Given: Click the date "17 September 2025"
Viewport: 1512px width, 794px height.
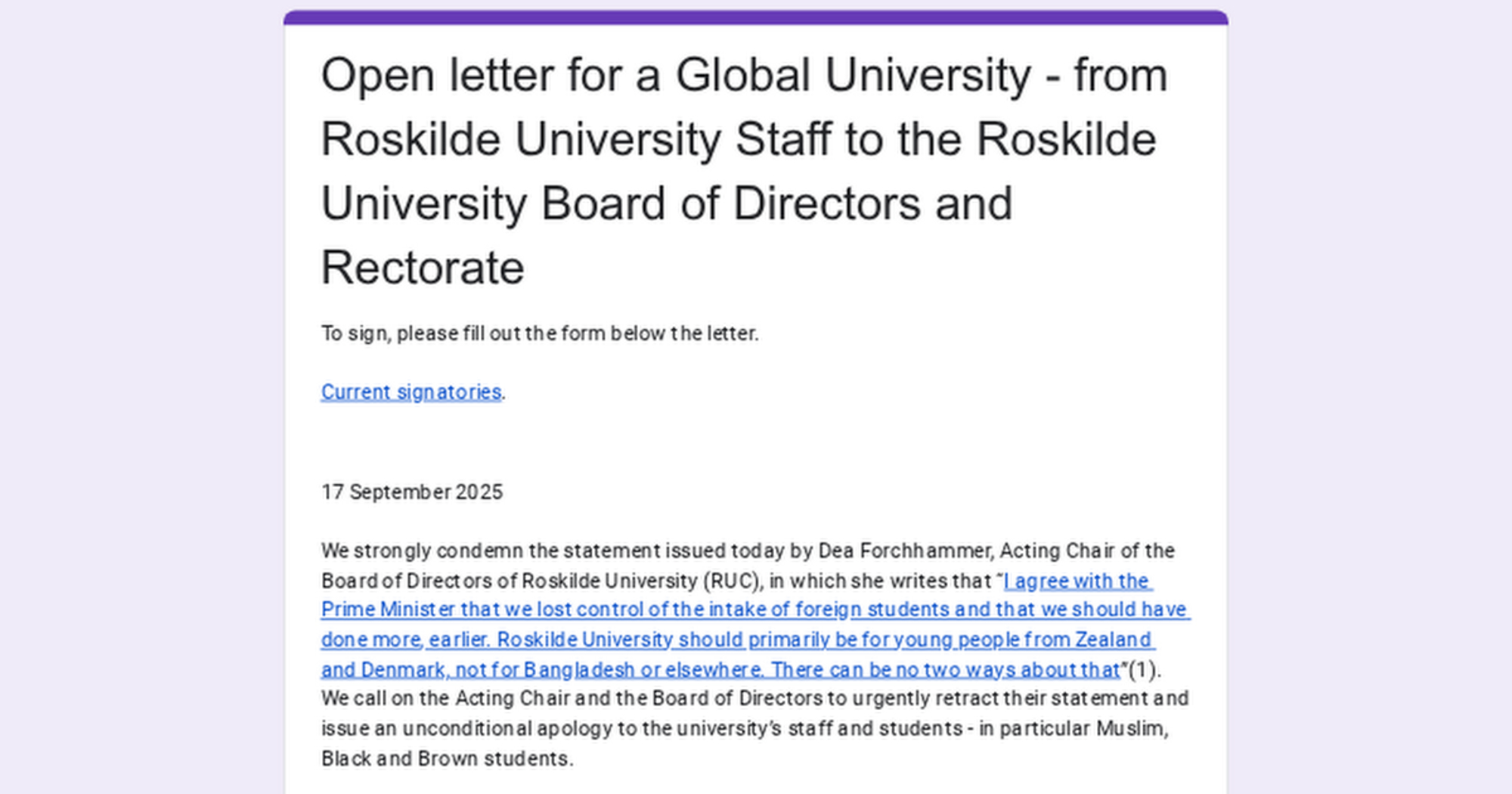Looking at the screenshot, I should tap(412, 492).
